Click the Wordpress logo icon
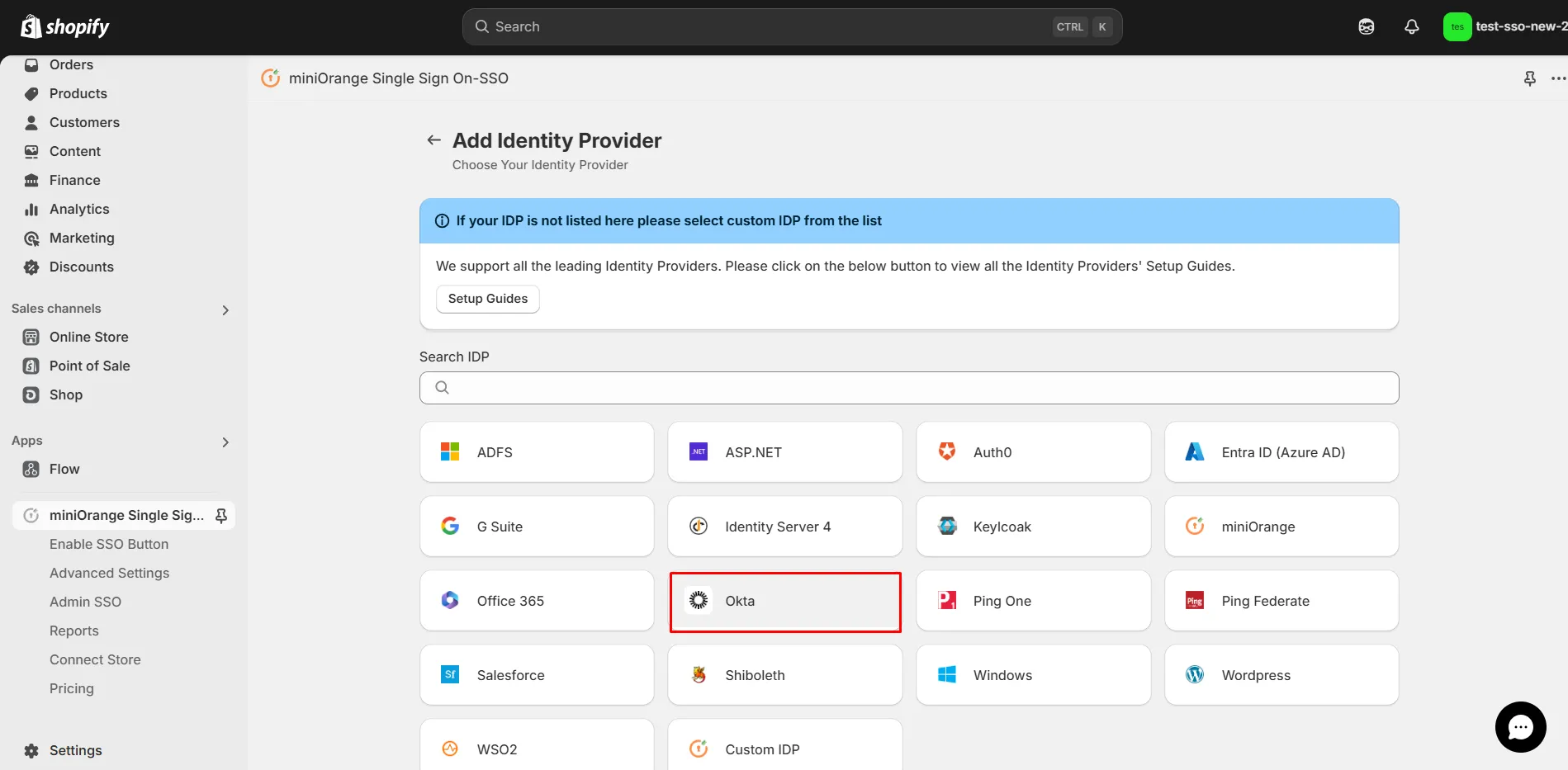 pyautogui.click(x=1195, y=675)
